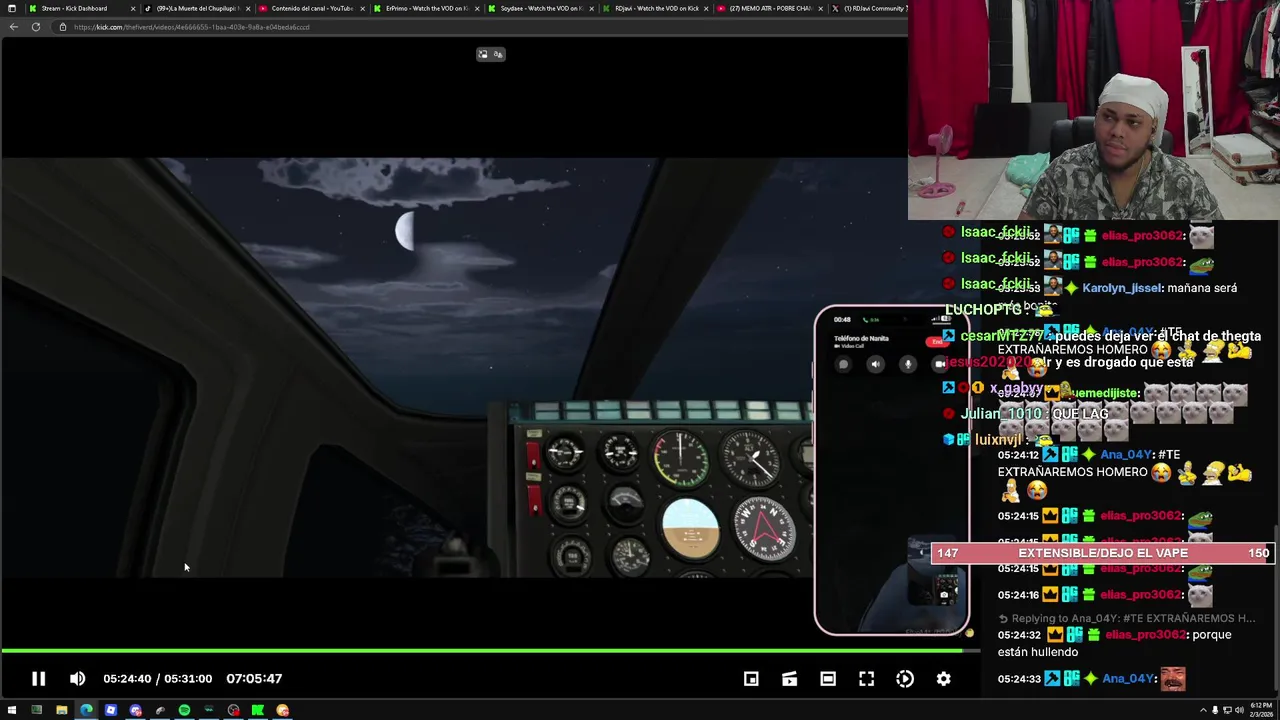The width and height of the screenshot is (1280, 720).
Task: Open the tab list button
Action: click(x=11, y=8)
